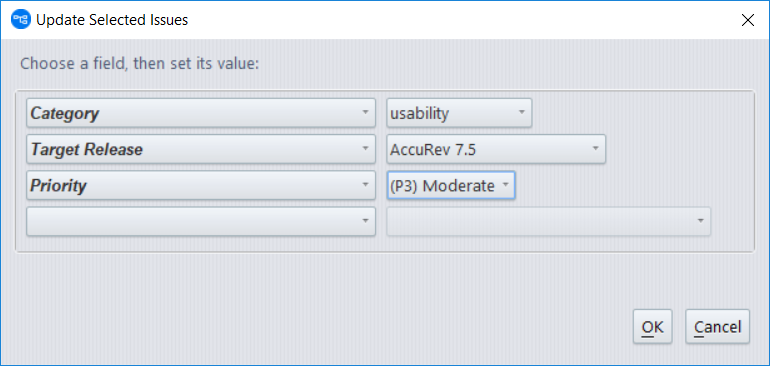This screenshot has height=366, width=770.
Task: Open the Priority field dropdown
Action: point(201,186)
